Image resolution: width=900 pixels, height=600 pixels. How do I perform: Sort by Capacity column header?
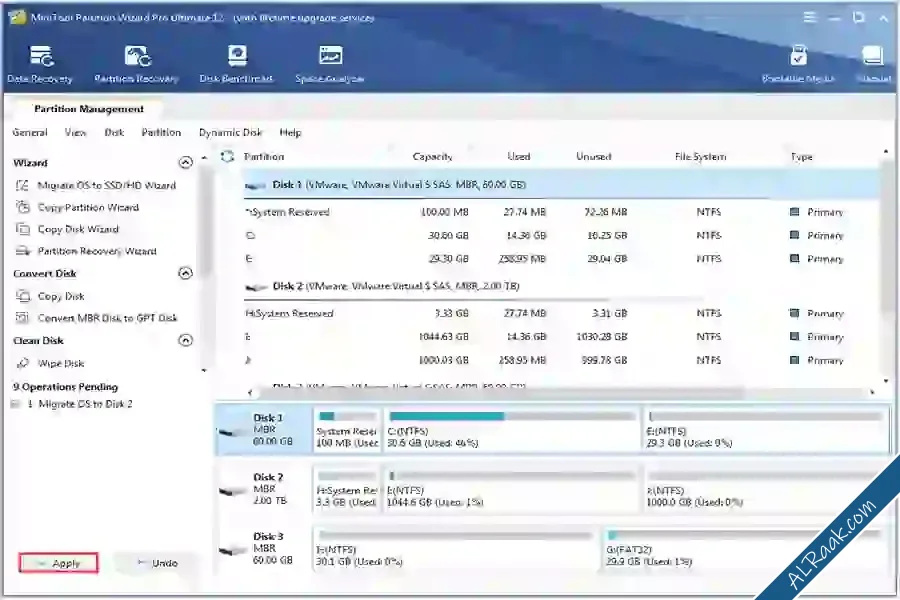tap(432, 156)
